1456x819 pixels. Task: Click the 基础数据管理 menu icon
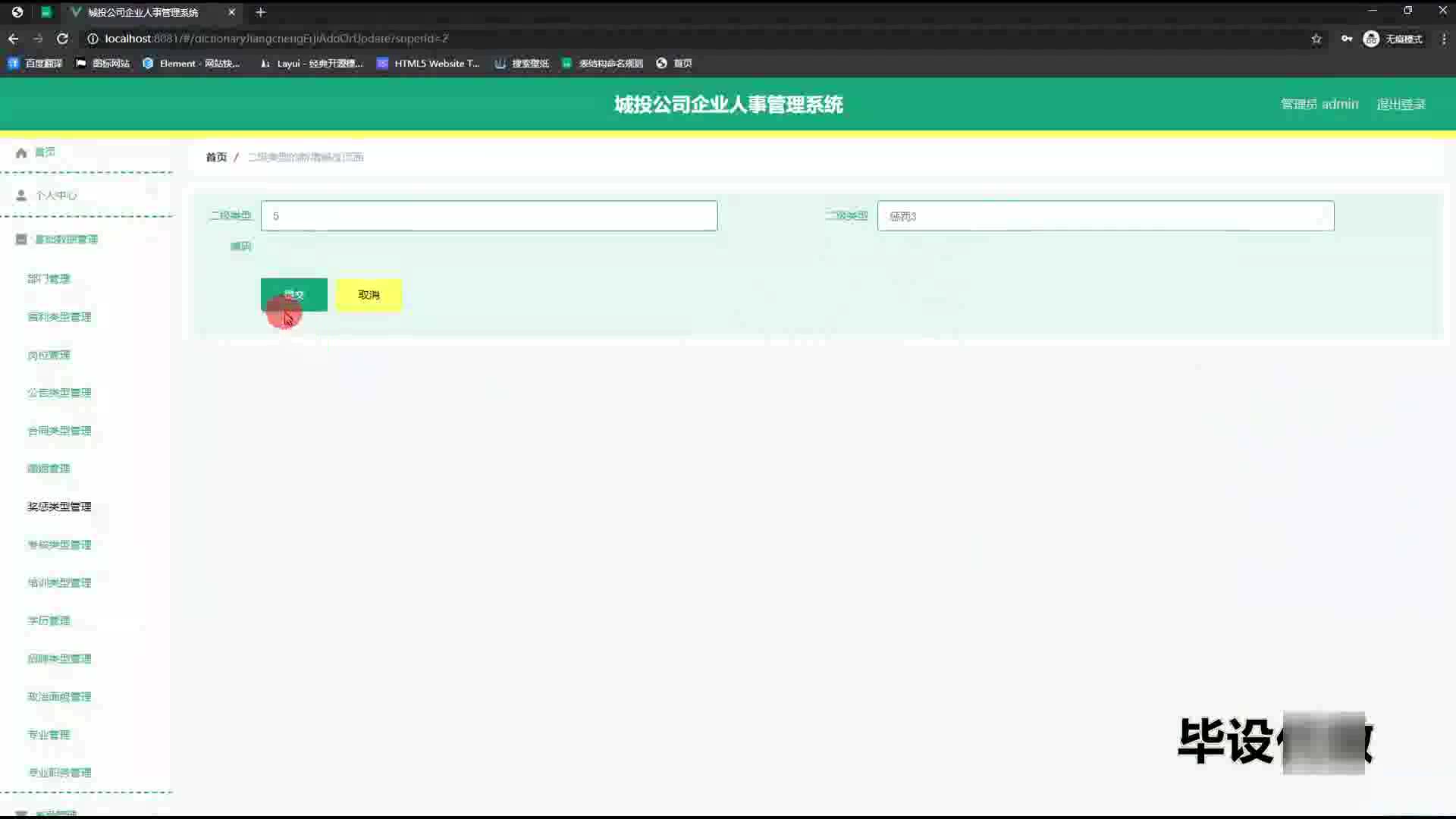[x=21, y=240]
